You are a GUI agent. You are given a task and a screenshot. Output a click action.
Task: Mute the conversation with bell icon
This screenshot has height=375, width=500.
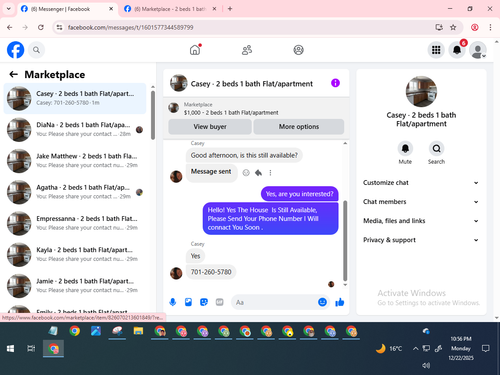coord(405,149)
